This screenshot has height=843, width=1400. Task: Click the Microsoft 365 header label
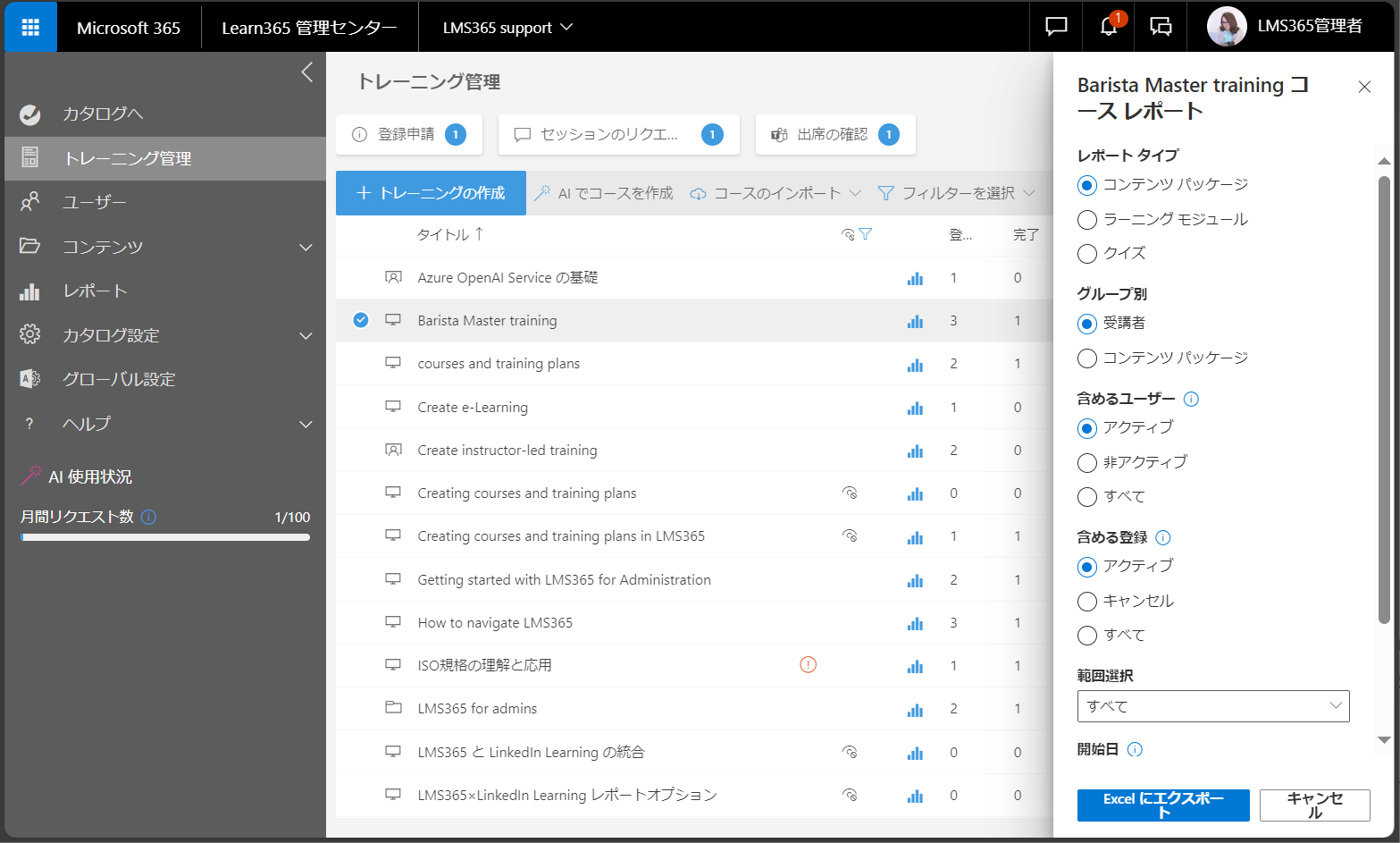129,28
